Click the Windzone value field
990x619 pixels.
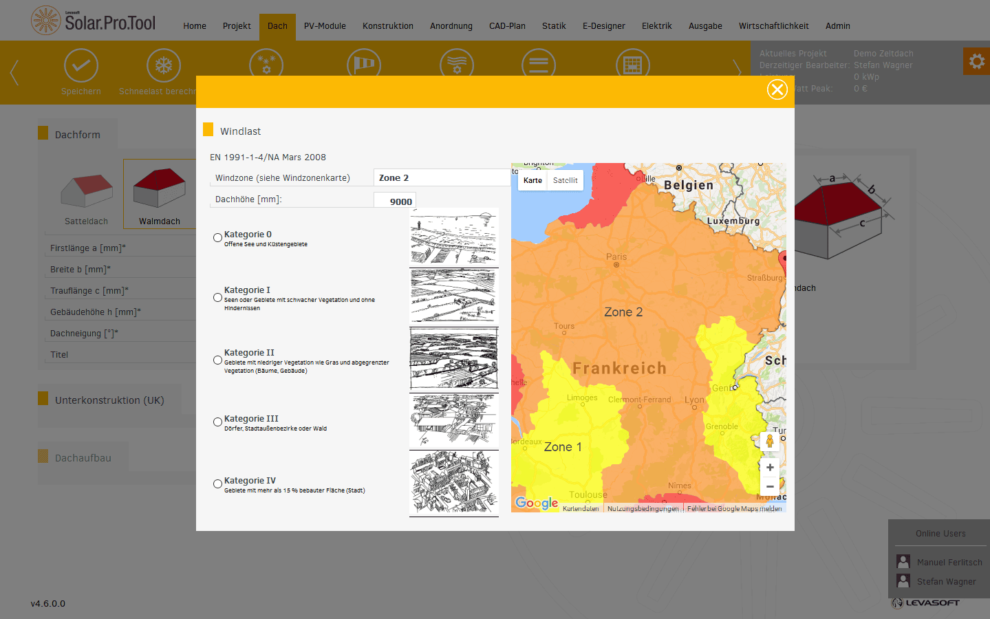(441, 178)
